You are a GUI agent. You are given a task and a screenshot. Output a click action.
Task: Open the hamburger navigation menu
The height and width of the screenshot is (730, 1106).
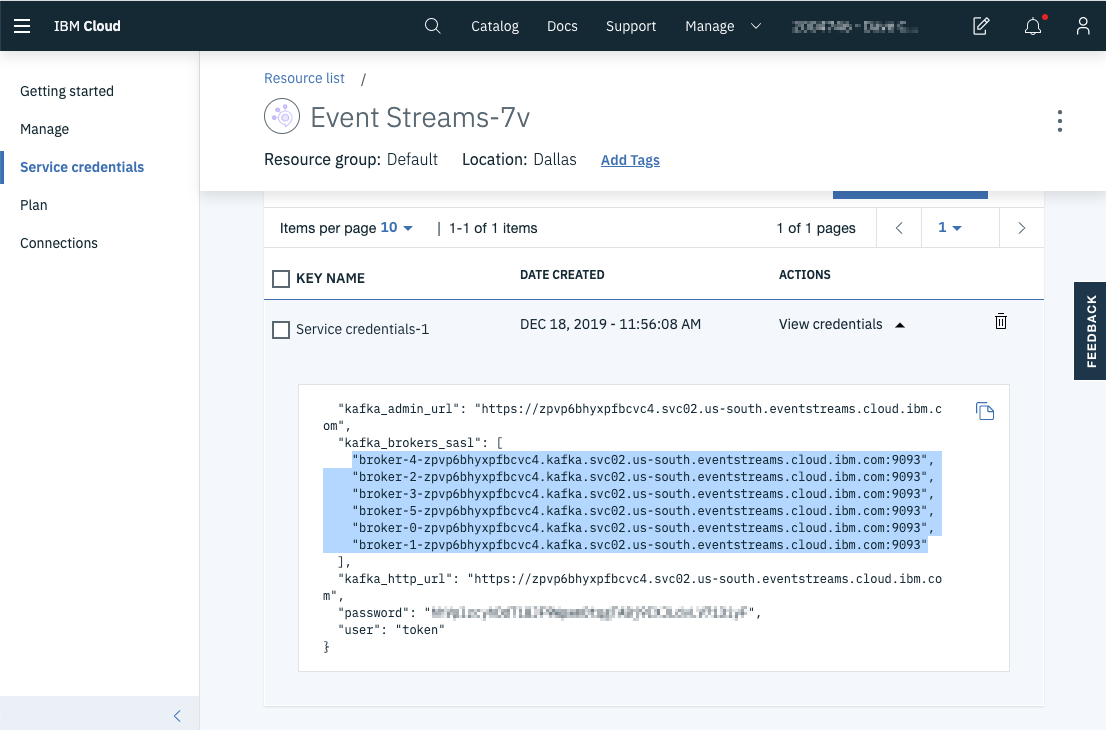[22, 26]
